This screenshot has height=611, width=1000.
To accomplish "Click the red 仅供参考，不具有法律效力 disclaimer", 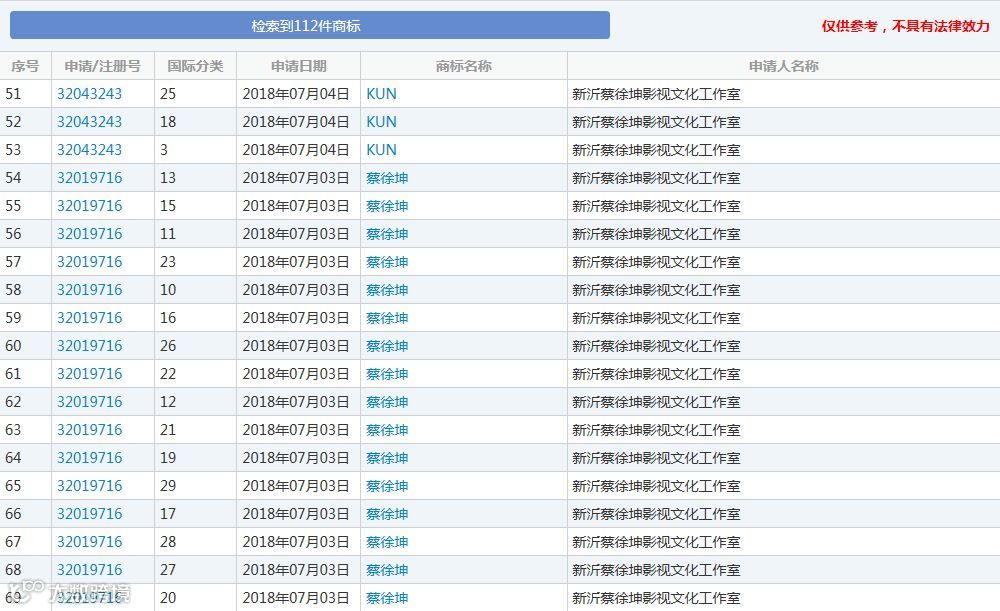I will 906,26.
